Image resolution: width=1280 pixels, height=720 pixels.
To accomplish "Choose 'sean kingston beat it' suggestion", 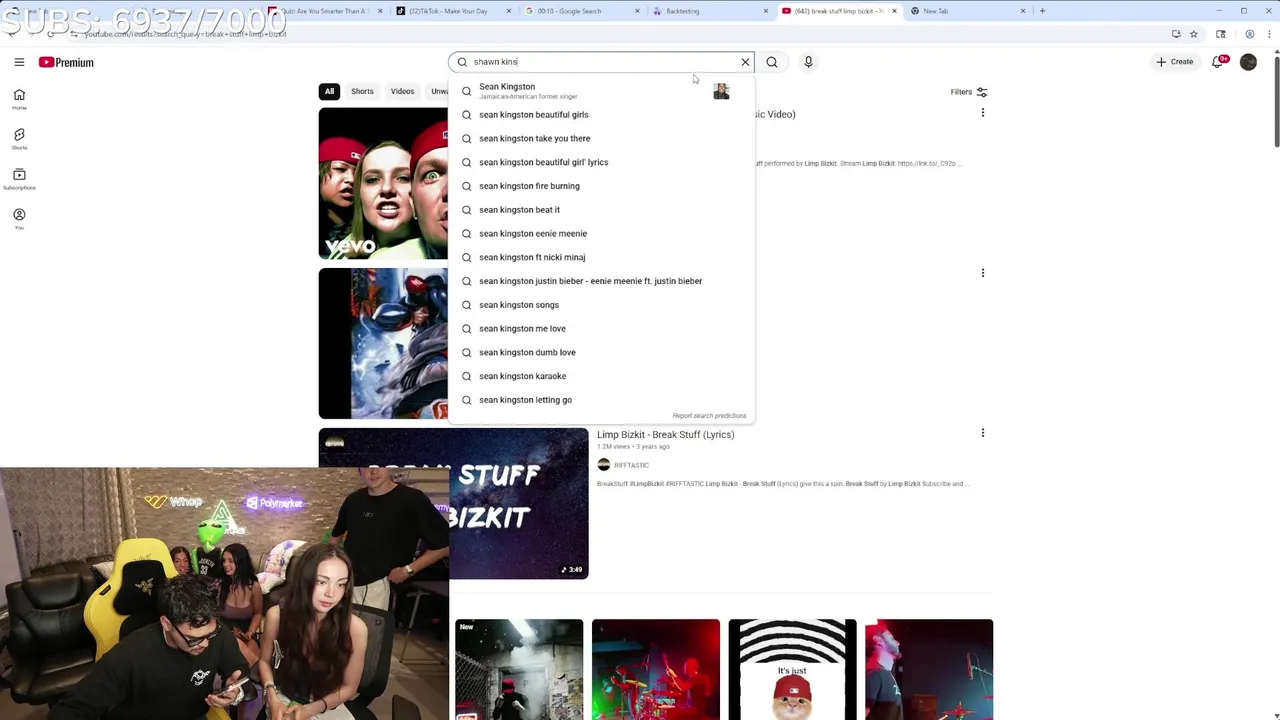I will click(x=601, y=210).
